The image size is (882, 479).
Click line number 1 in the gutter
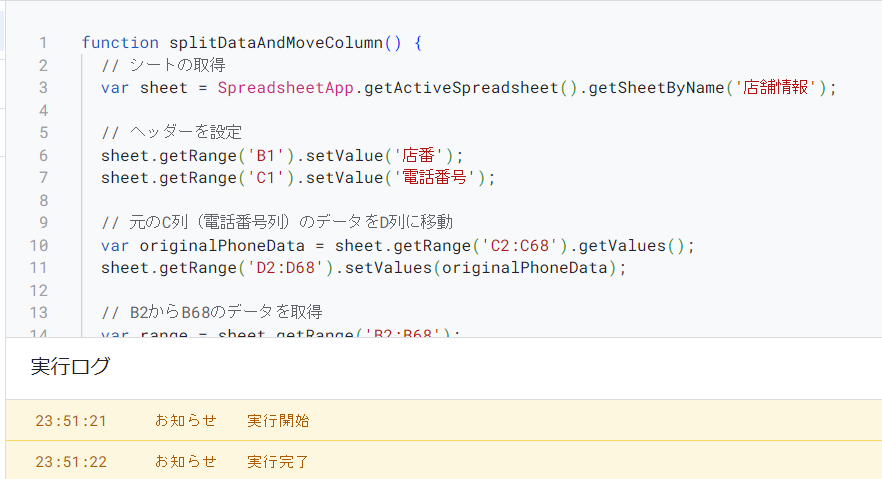tap(43, 43)
